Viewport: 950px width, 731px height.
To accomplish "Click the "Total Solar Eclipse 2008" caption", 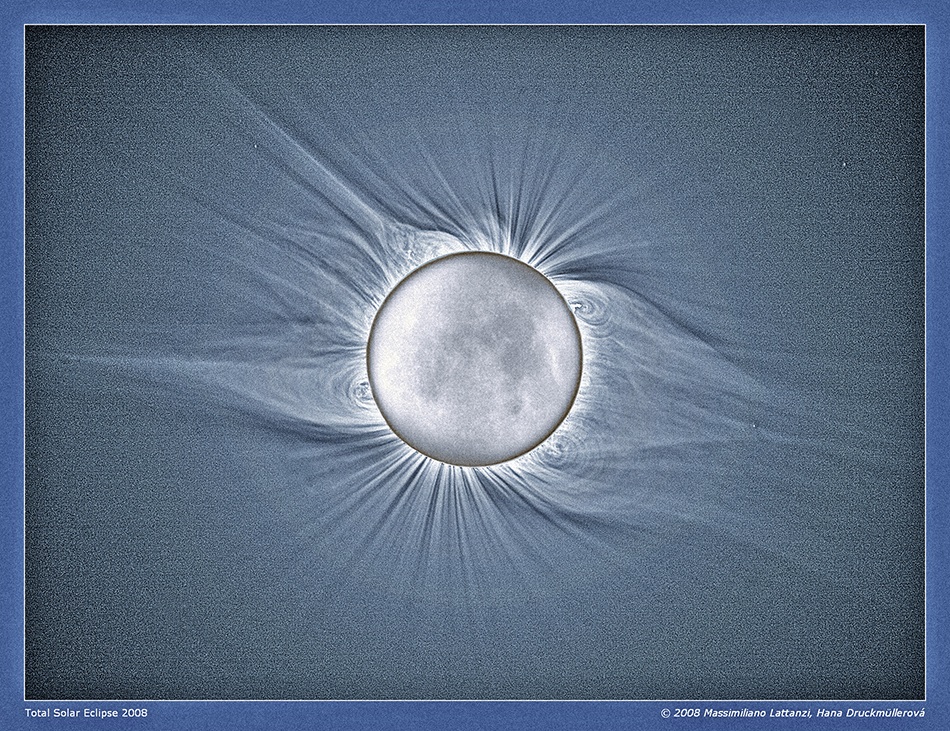I will [x=86, y=713].
